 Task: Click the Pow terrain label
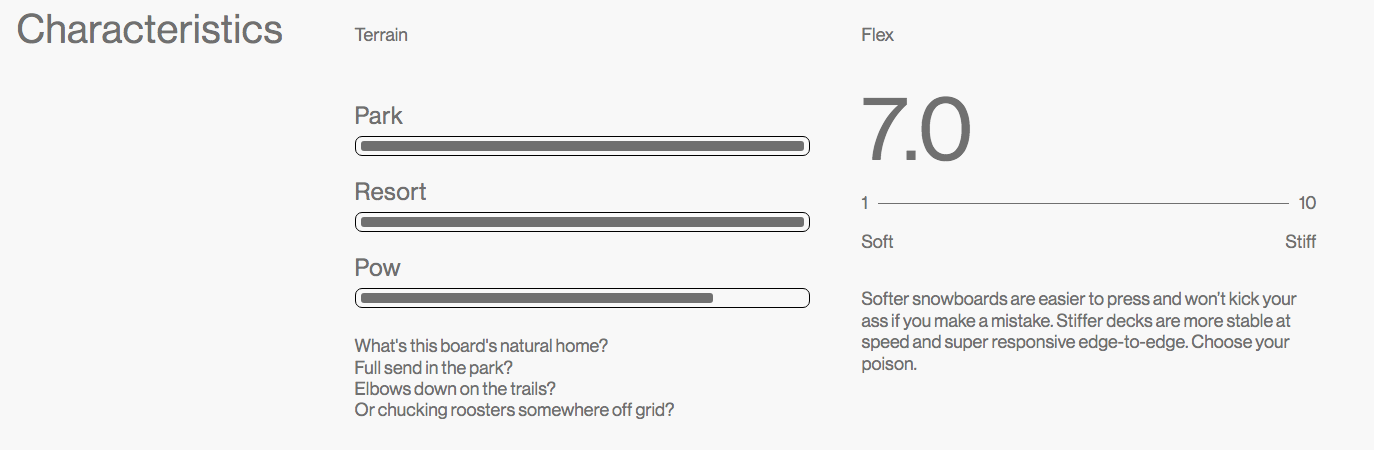(377, 268)
